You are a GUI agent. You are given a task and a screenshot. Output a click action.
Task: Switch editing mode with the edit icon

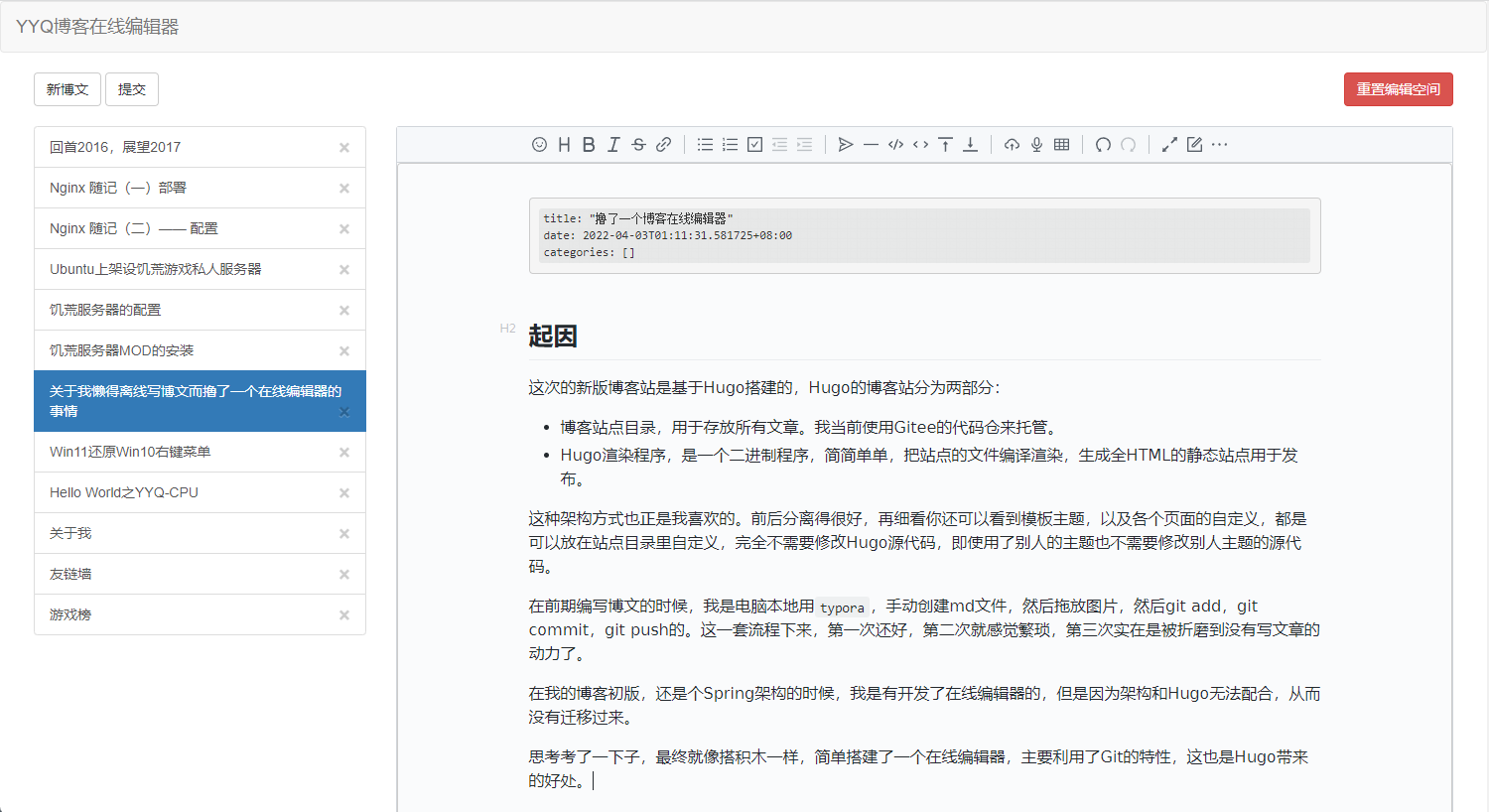(1194, 145)
